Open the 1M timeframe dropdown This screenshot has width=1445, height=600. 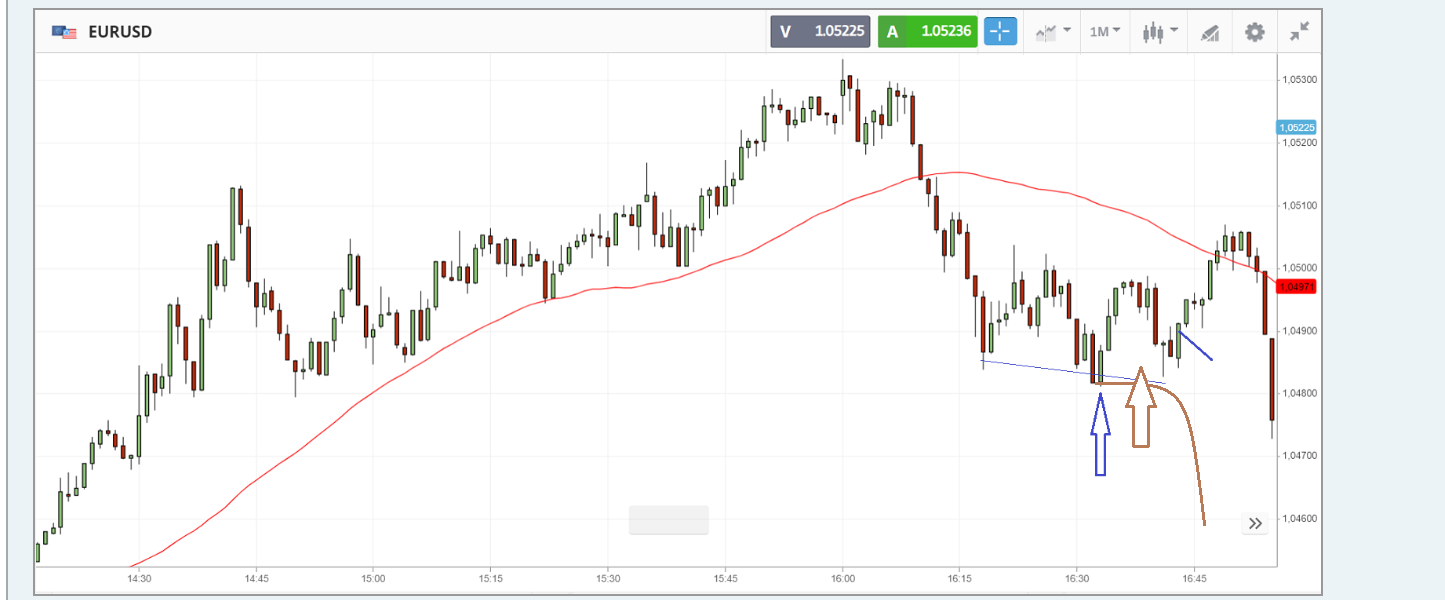point(1104,32)
